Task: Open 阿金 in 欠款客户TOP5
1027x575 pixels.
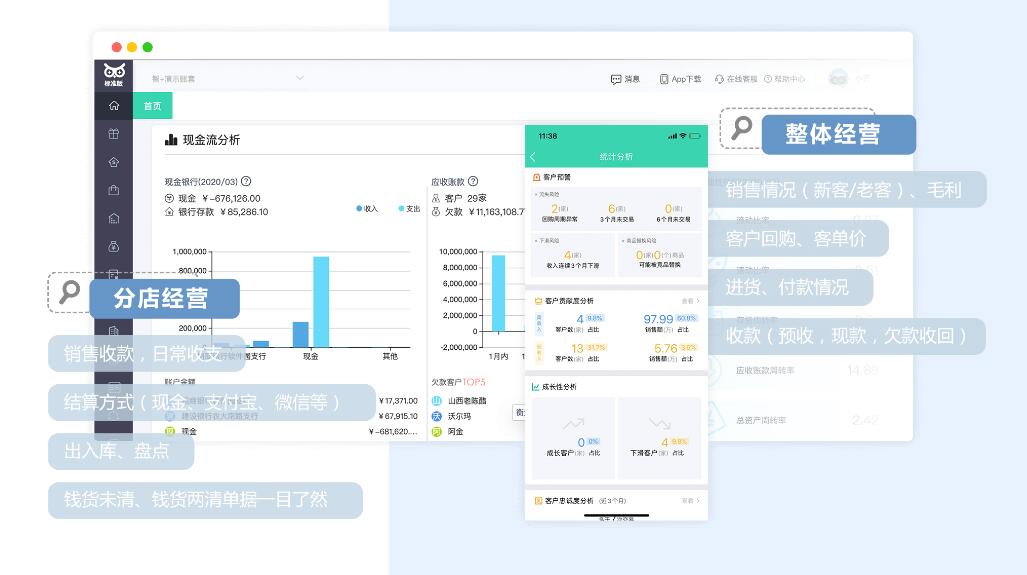Action: pyautogui.click(x=448, y=432)
